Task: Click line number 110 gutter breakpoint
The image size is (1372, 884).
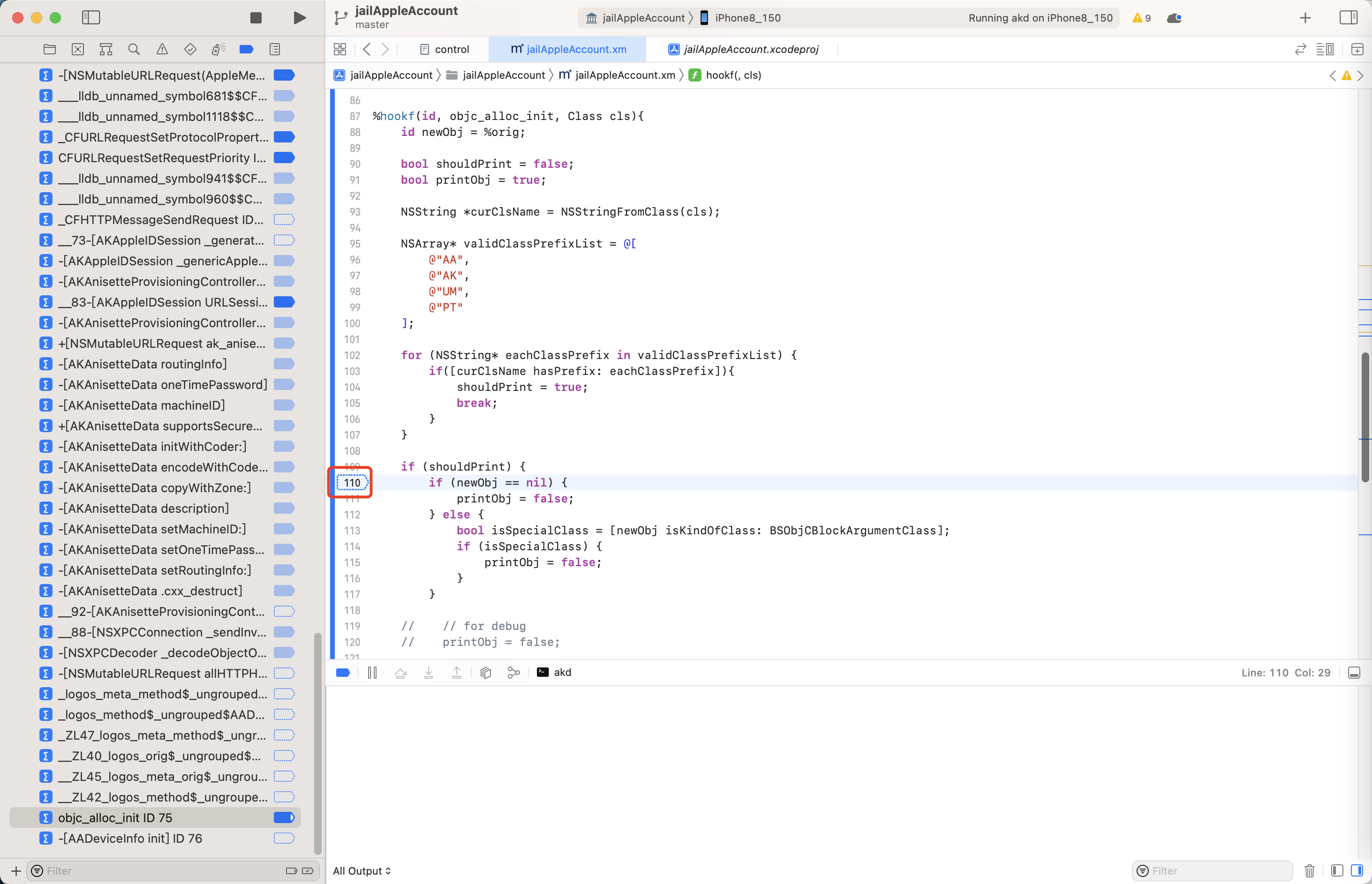Action: click(352, 483)
